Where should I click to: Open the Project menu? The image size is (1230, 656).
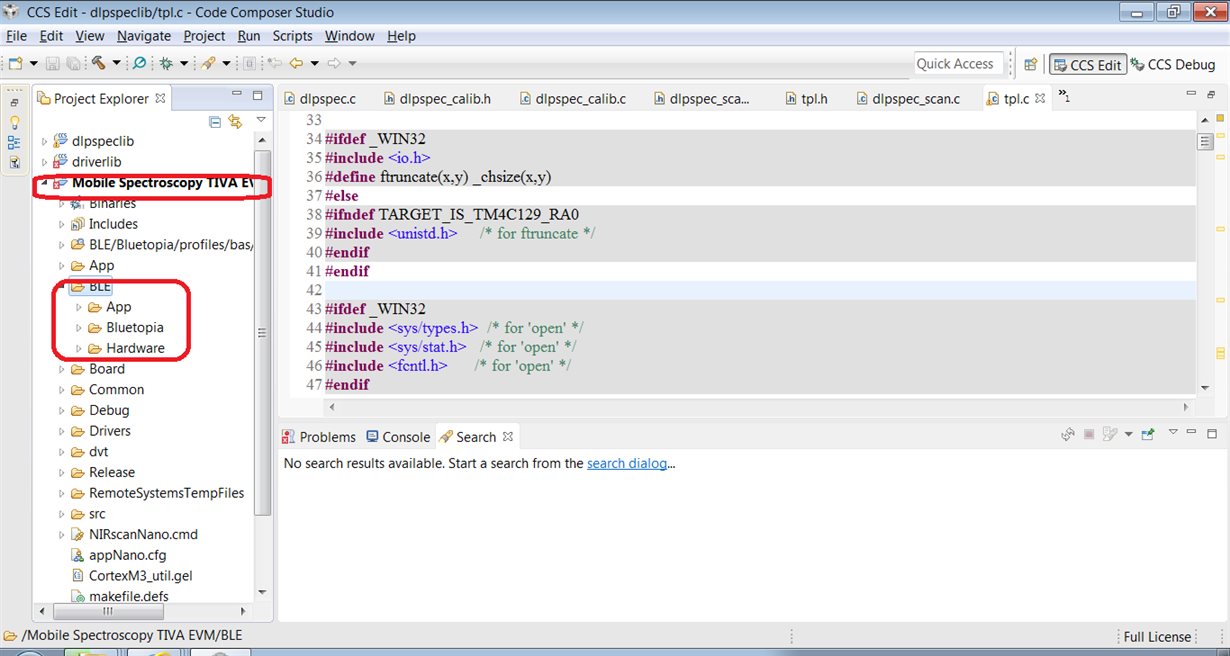tap(204, 36)
